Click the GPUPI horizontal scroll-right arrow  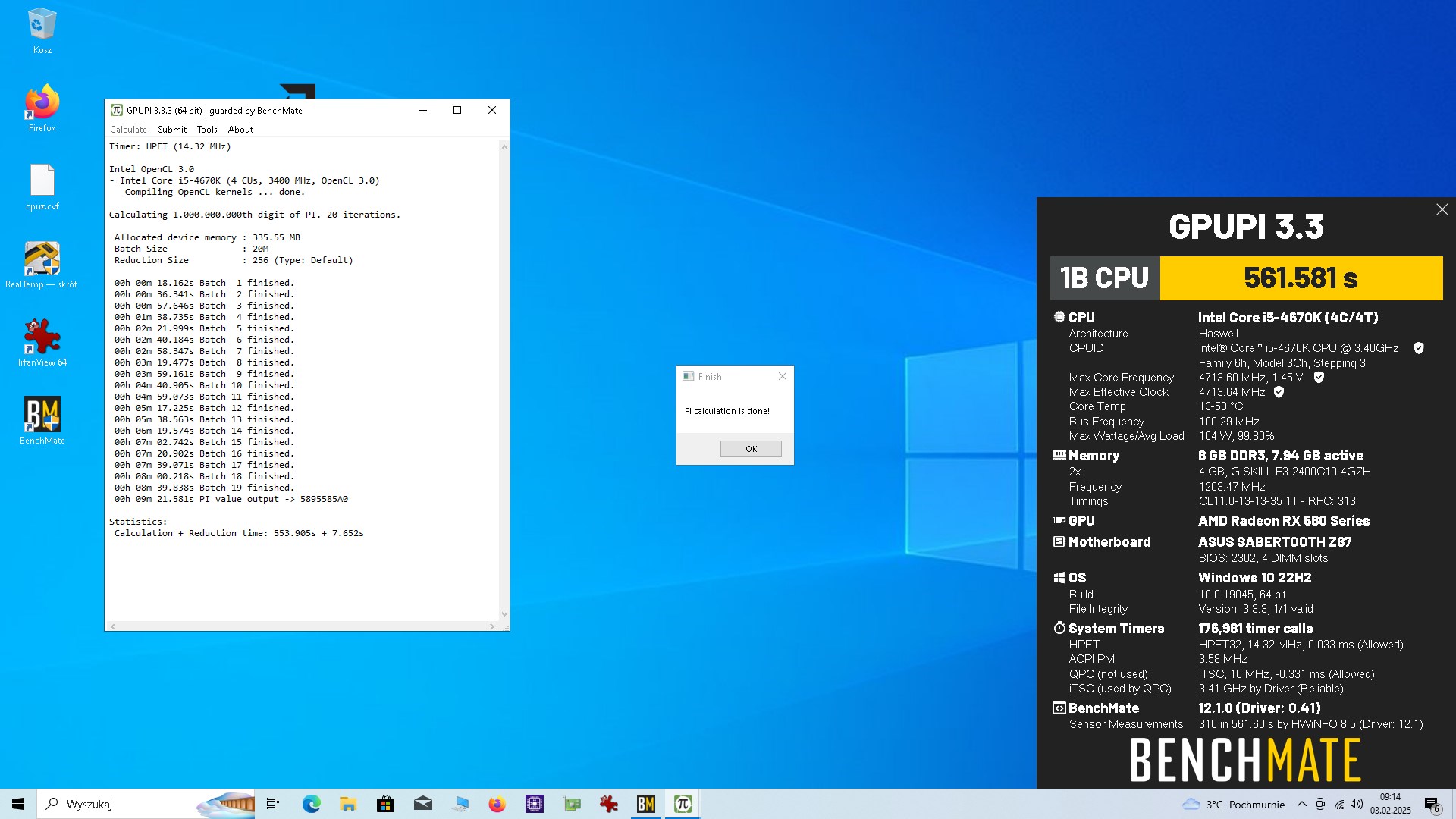(x=491, y=626)
